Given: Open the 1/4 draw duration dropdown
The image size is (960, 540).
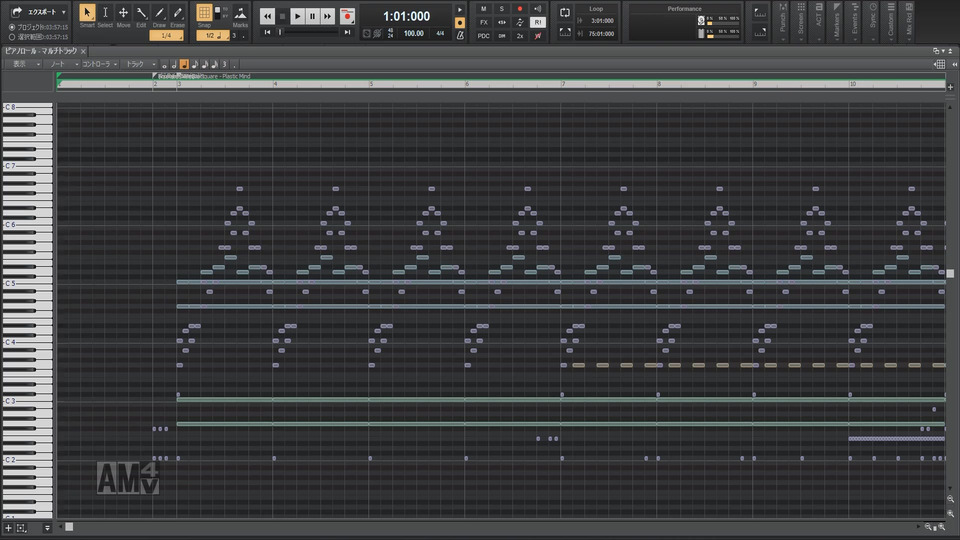Looking at the screenshot, I should (x=167, y=36).
